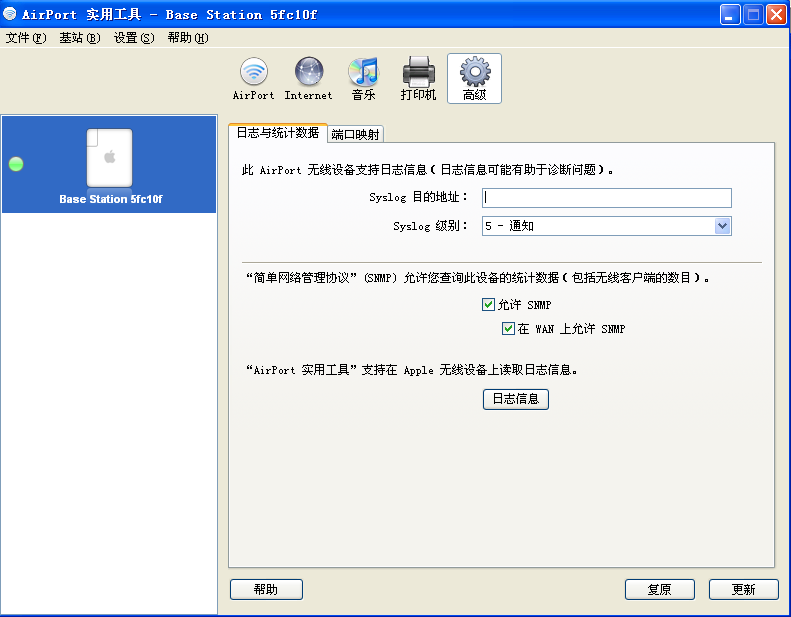Screen dimensions: 791x617
Task: Maximize the AirPort utility window
Action: pos(753,15)
